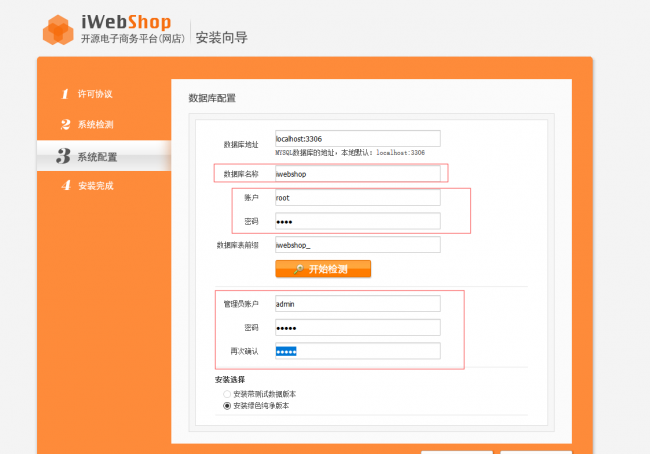The image size is (650, 454).
Task: Click the 数据库配置 section heading
Action: point(212,98)
